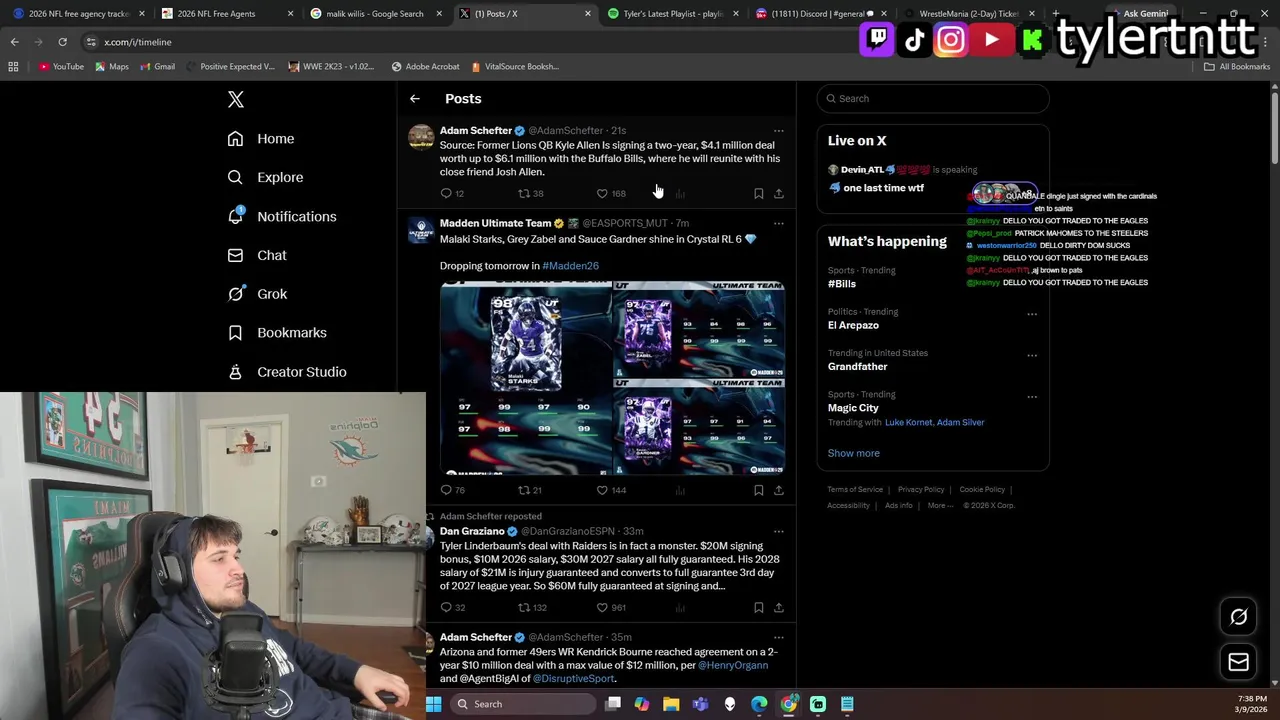Open more options for Grandfather trend
Screen dimensions: 1280x720
click(1032, 356)
